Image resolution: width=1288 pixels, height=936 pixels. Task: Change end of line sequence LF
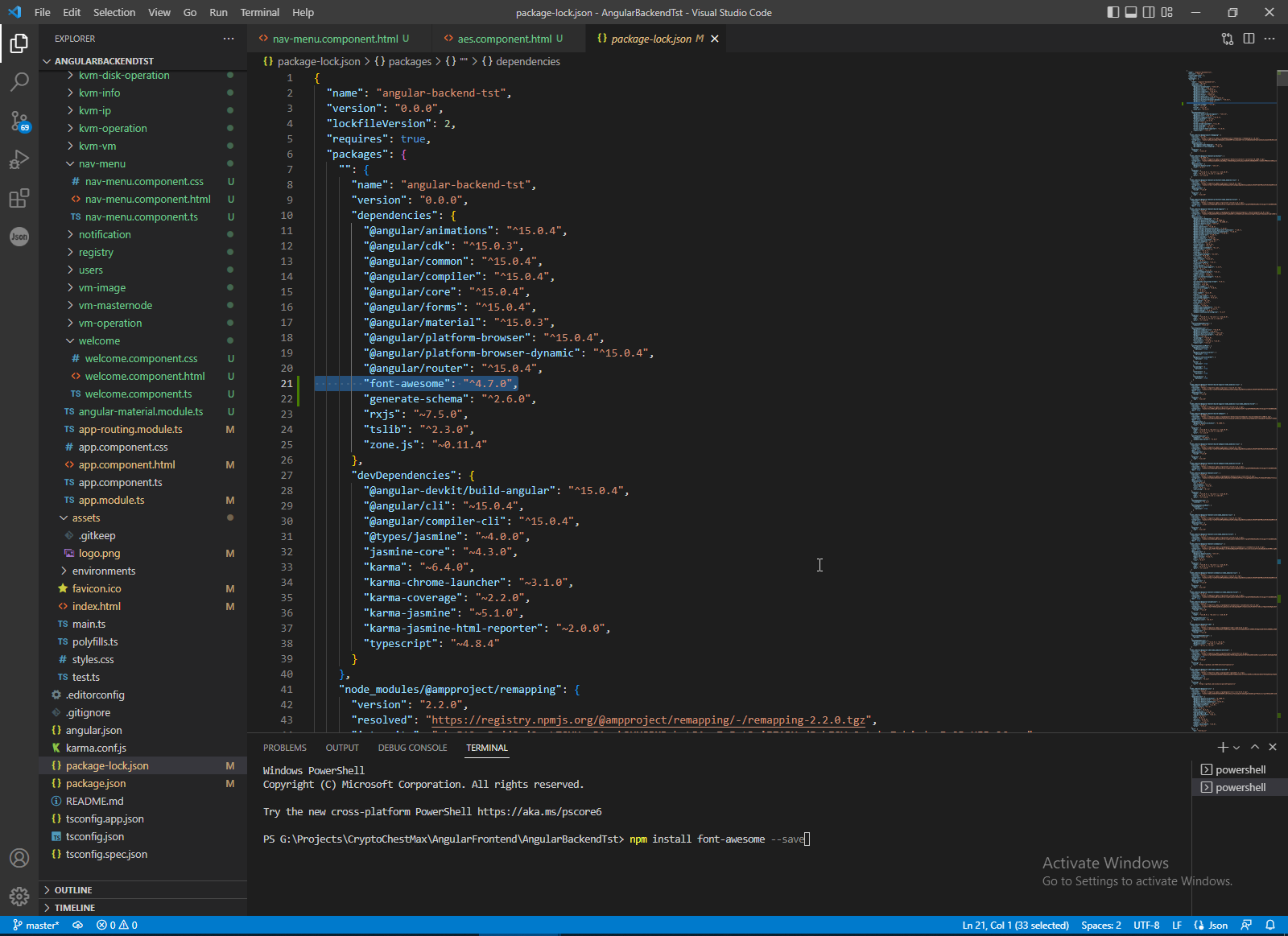tap(1177, 926)
